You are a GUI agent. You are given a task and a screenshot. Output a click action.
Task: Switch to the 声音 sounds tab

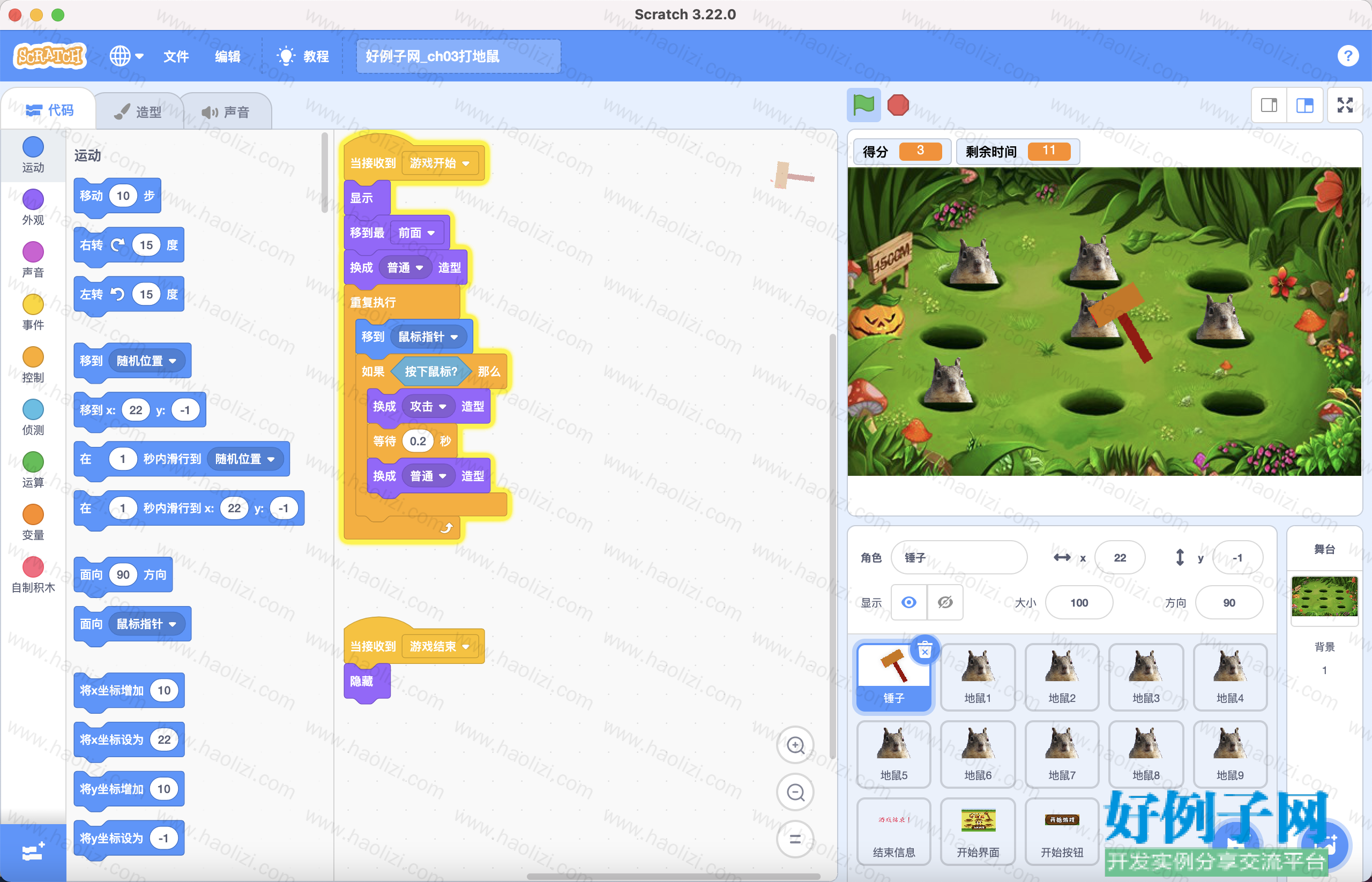(x=226, y=111)
